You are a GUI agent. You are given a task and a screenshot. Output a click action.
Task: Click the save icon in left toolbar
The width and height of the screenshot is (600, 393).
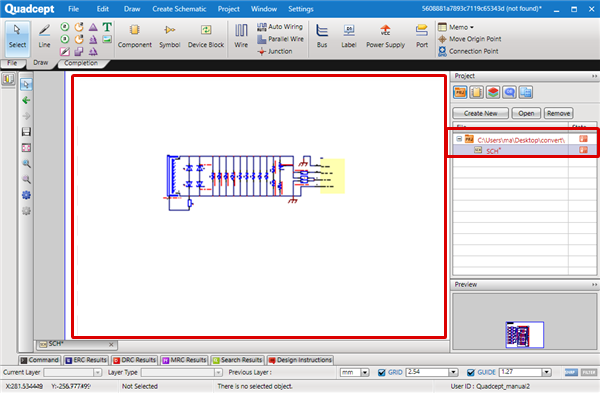(x=26, y=132)
